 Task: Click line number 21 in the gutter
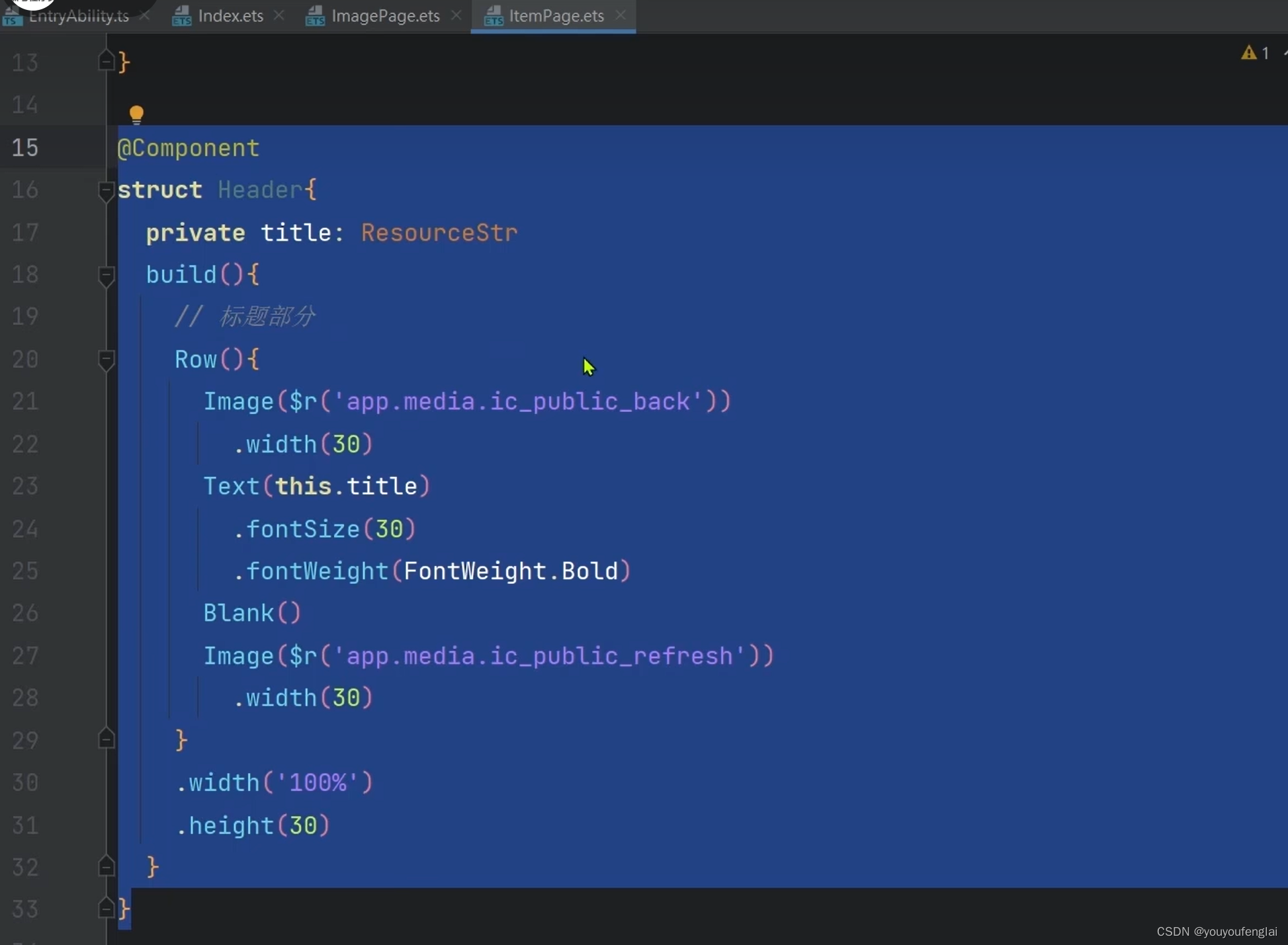pyautogui.click(x=25, y=401)
